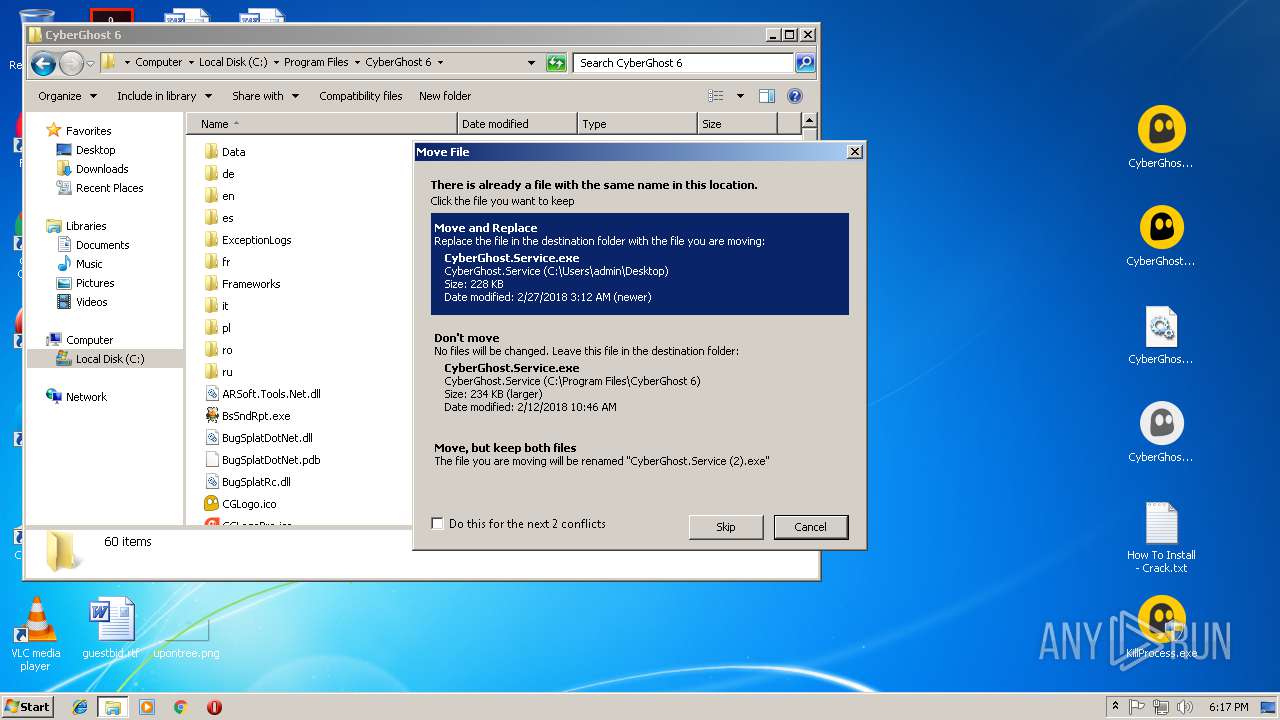Click the Windows Media Player taskbar icon
The width and height of the screenshot is (1280, 720).
pos(147,707)
